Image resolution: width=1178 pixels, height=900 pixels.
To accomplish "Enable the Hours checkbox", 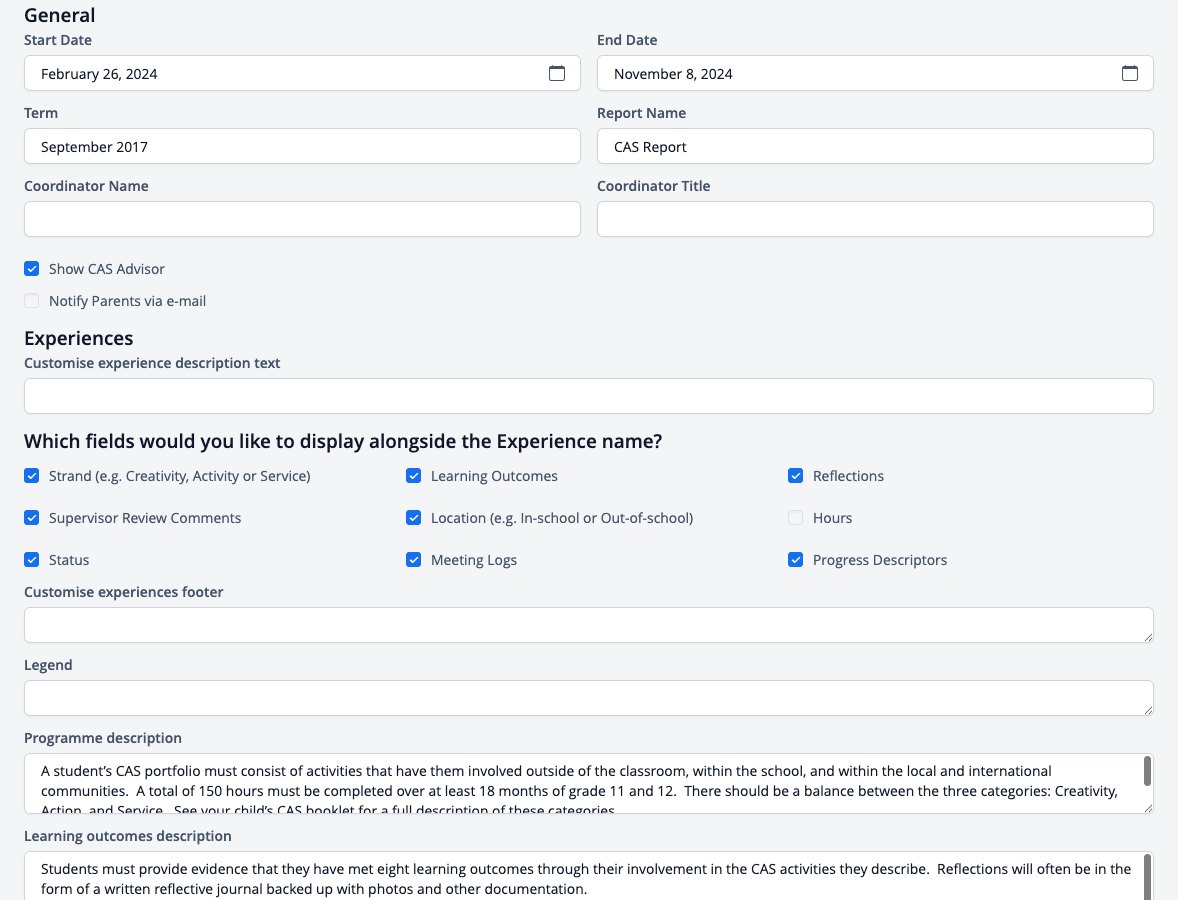I will 796,518.
